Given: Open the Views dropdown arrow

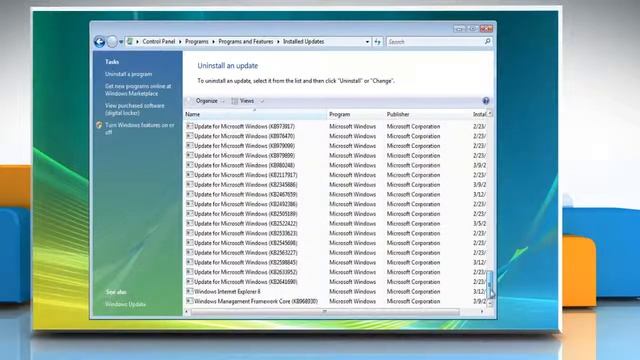Looking at the screenshot, I should tap(262, 101).
